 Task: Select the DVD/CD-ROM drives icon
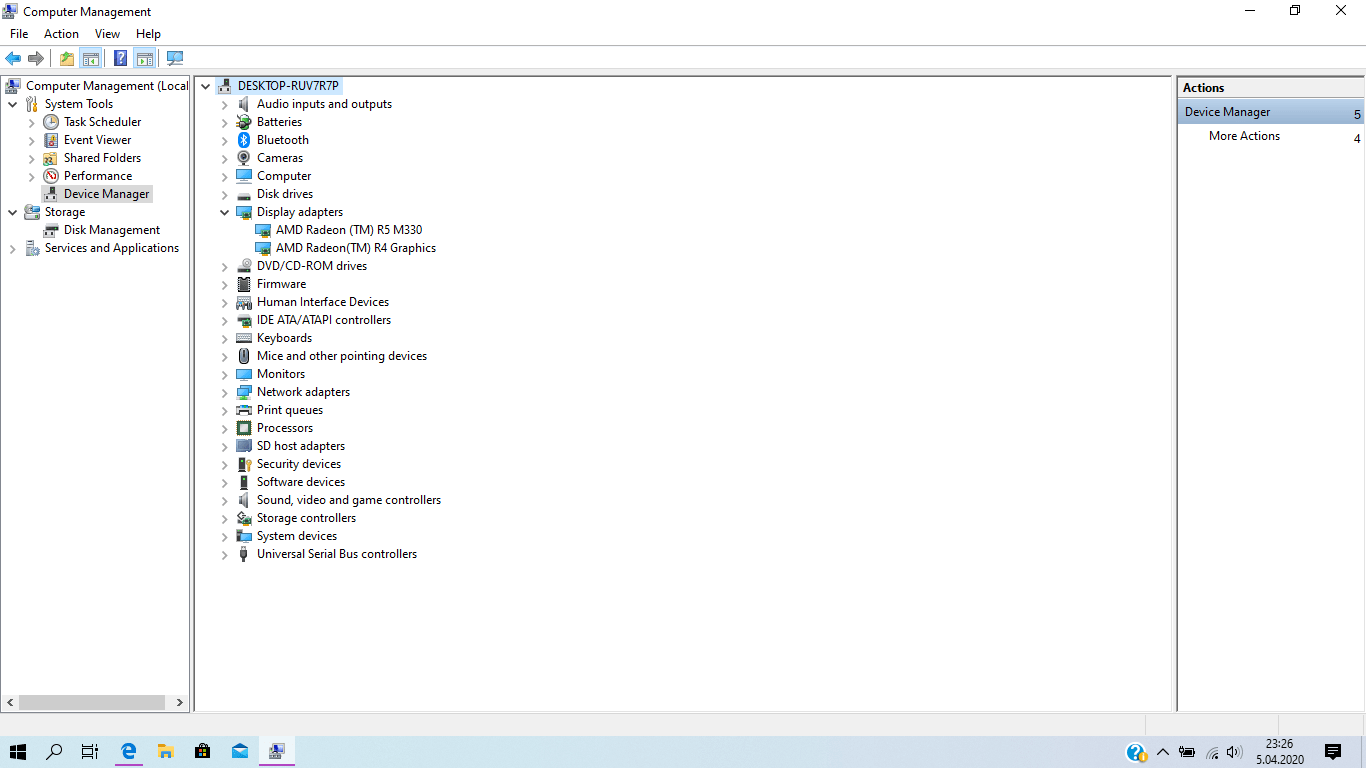pos(244,266)
